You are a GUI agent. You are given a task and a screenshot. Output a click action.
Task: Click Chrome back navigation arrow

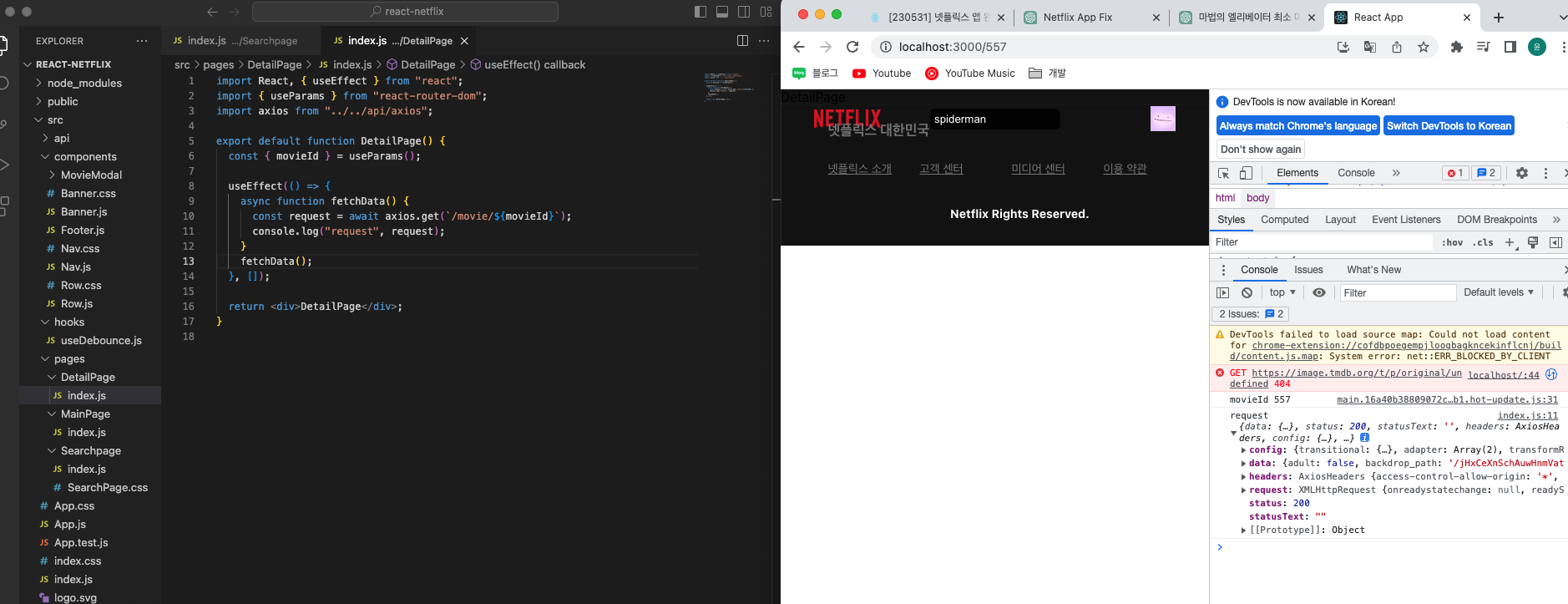pos(799,47)
